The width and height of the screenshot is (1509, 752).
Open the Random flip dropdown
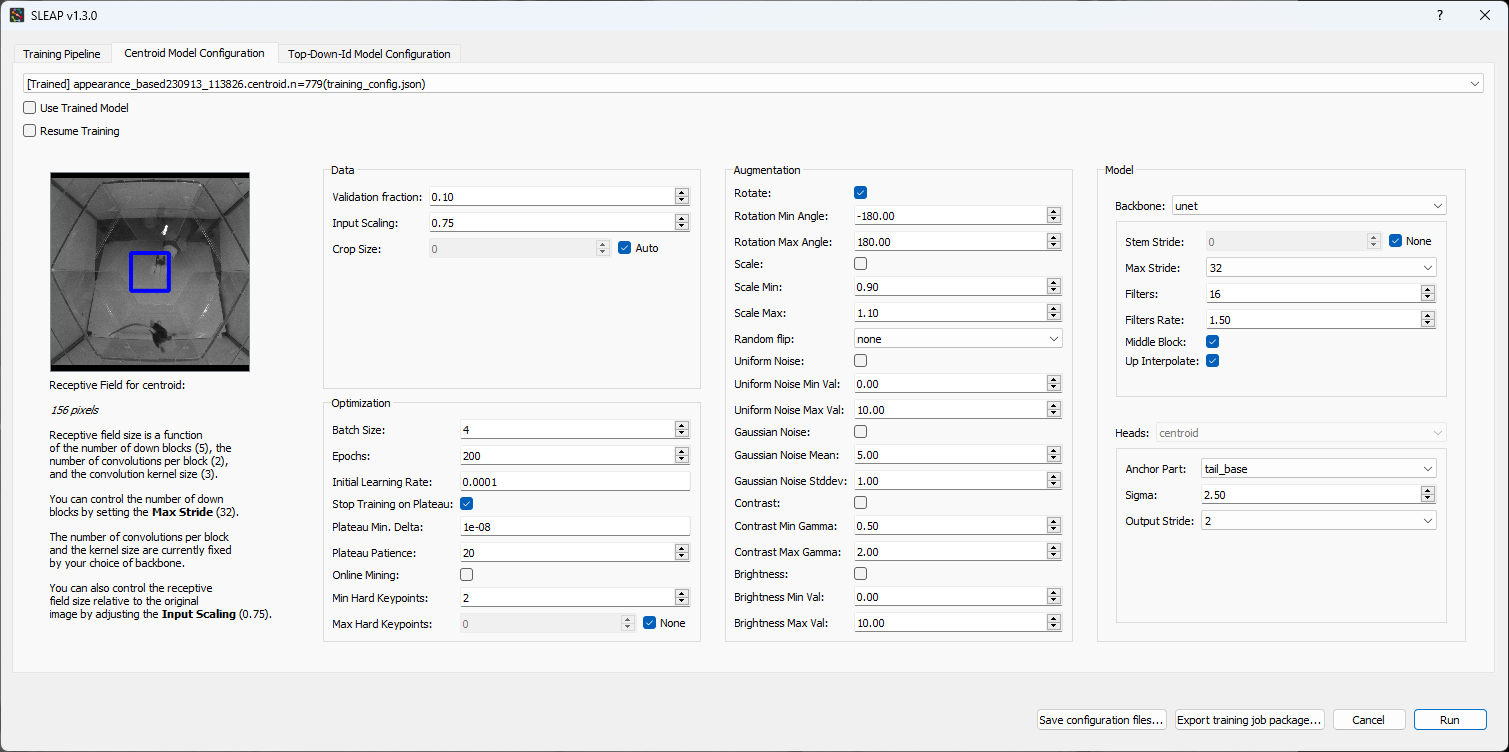pos(957,338)
